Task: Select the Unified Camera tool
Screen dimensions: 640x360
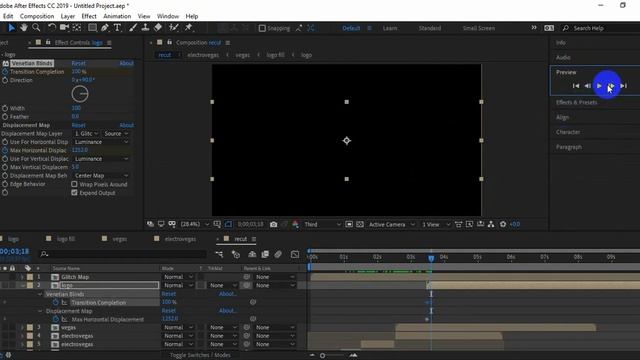Action: click(x=64, y=27)
